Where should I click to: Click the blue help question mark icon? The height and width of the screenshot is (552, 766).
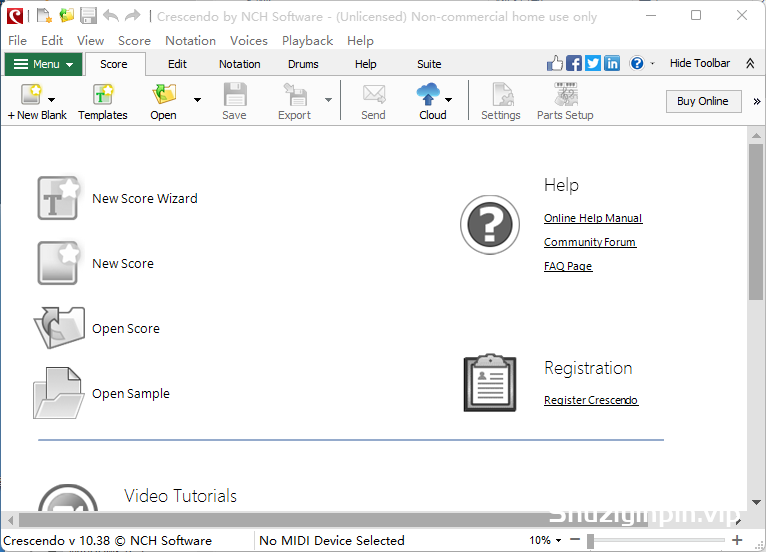[x=637, y=64]
